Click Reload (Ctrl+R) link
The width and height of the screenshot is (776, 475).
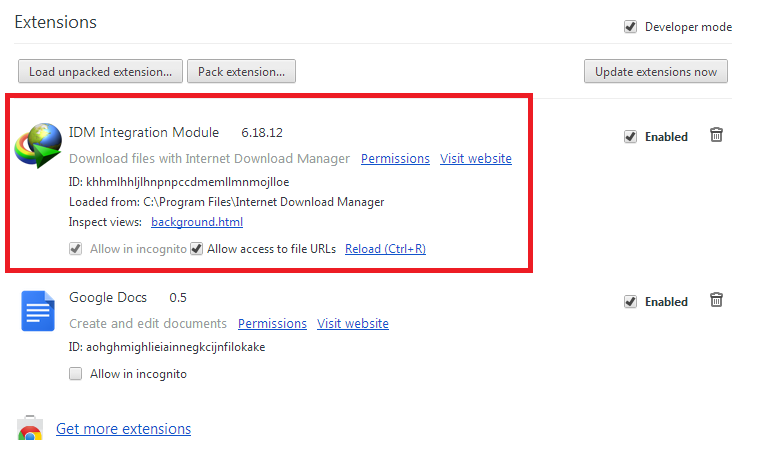(385, 249)
